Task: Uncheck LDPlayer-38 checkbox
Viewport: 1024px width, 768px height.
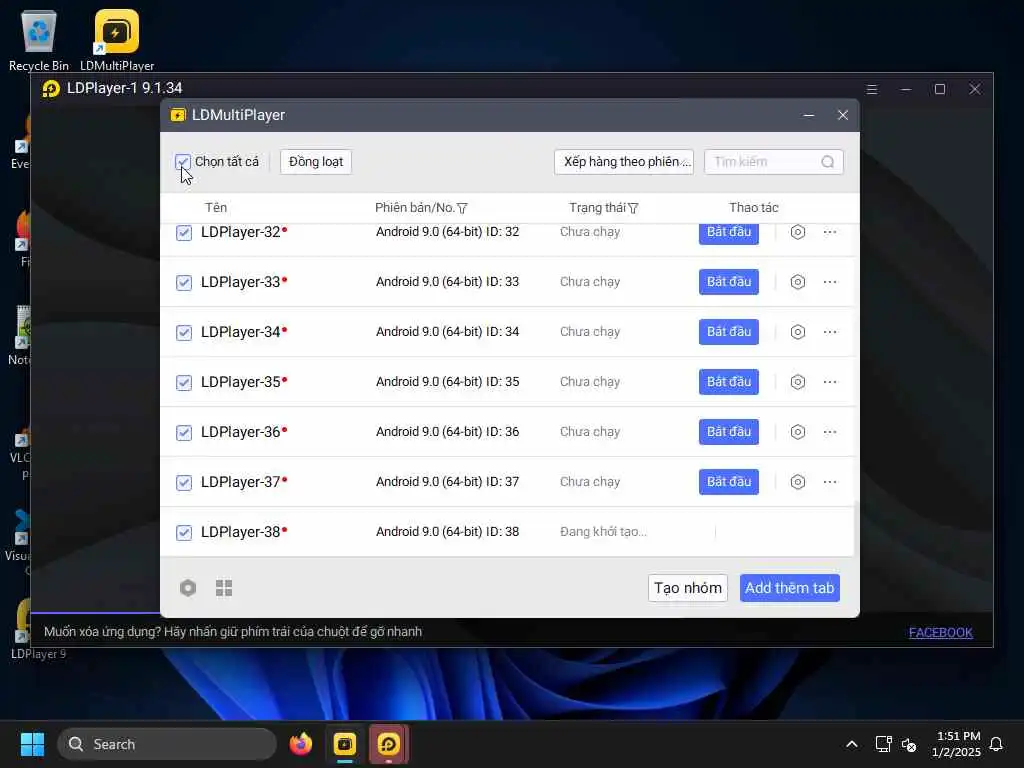Action: (184, 532)
